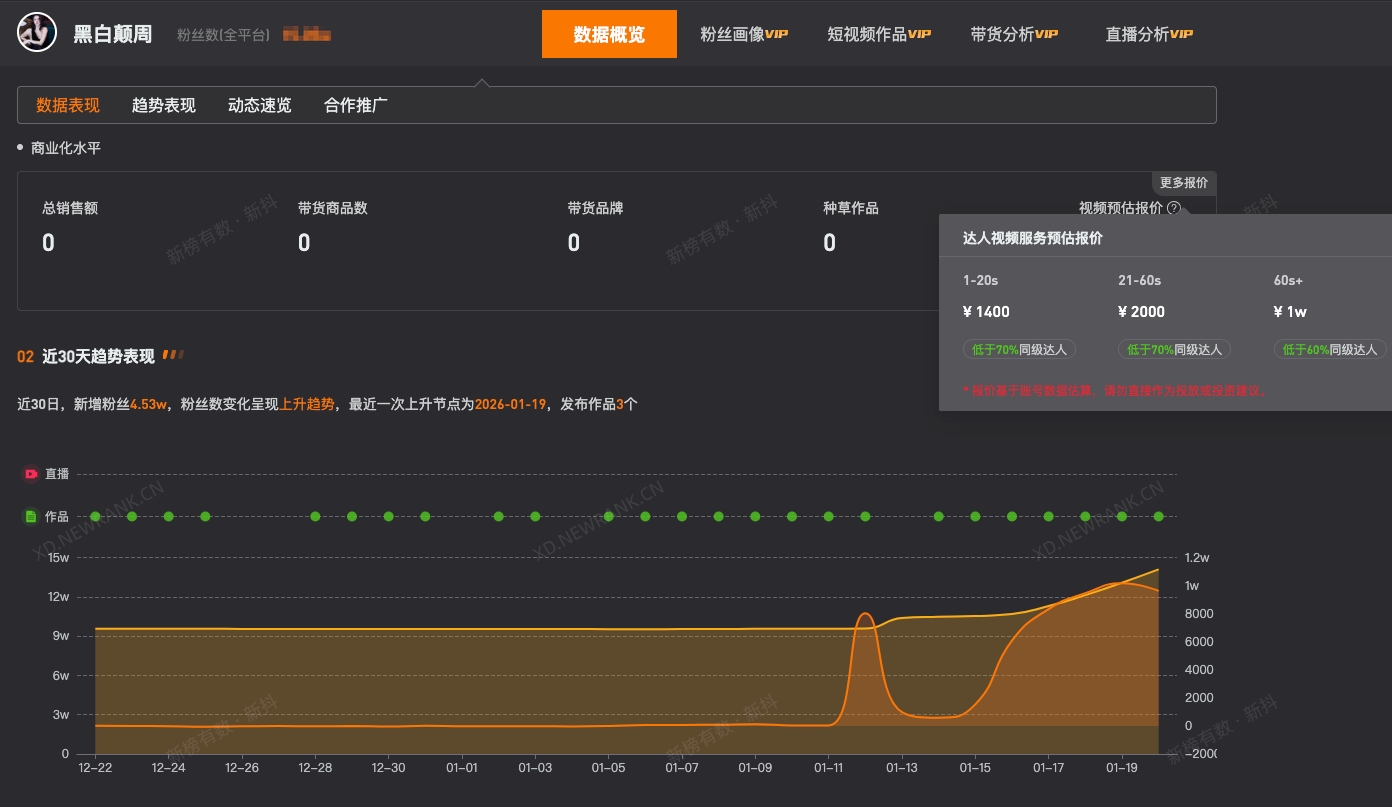Click the 2026-01-19 rising node date link
Viewport: 1392px width, 807px height.
(x=510, y=404)
